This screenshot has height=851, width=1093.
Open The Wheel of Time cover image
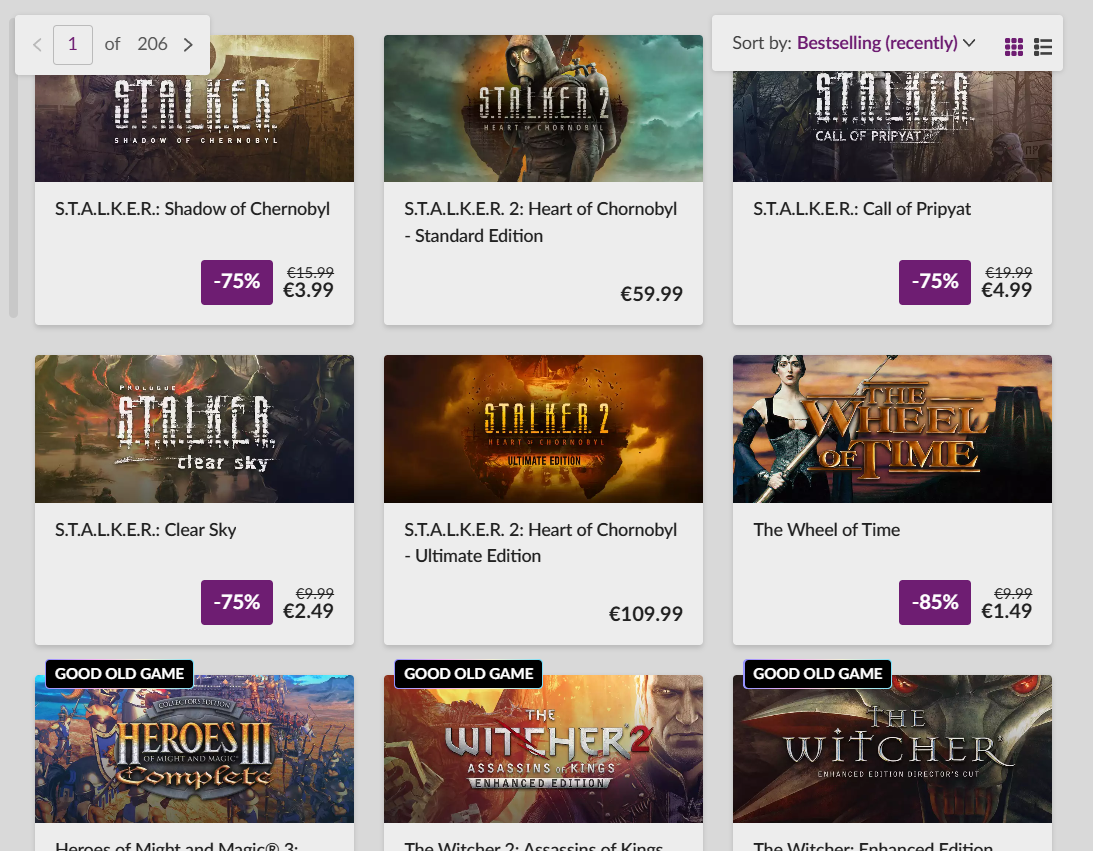tap(892, 428)
